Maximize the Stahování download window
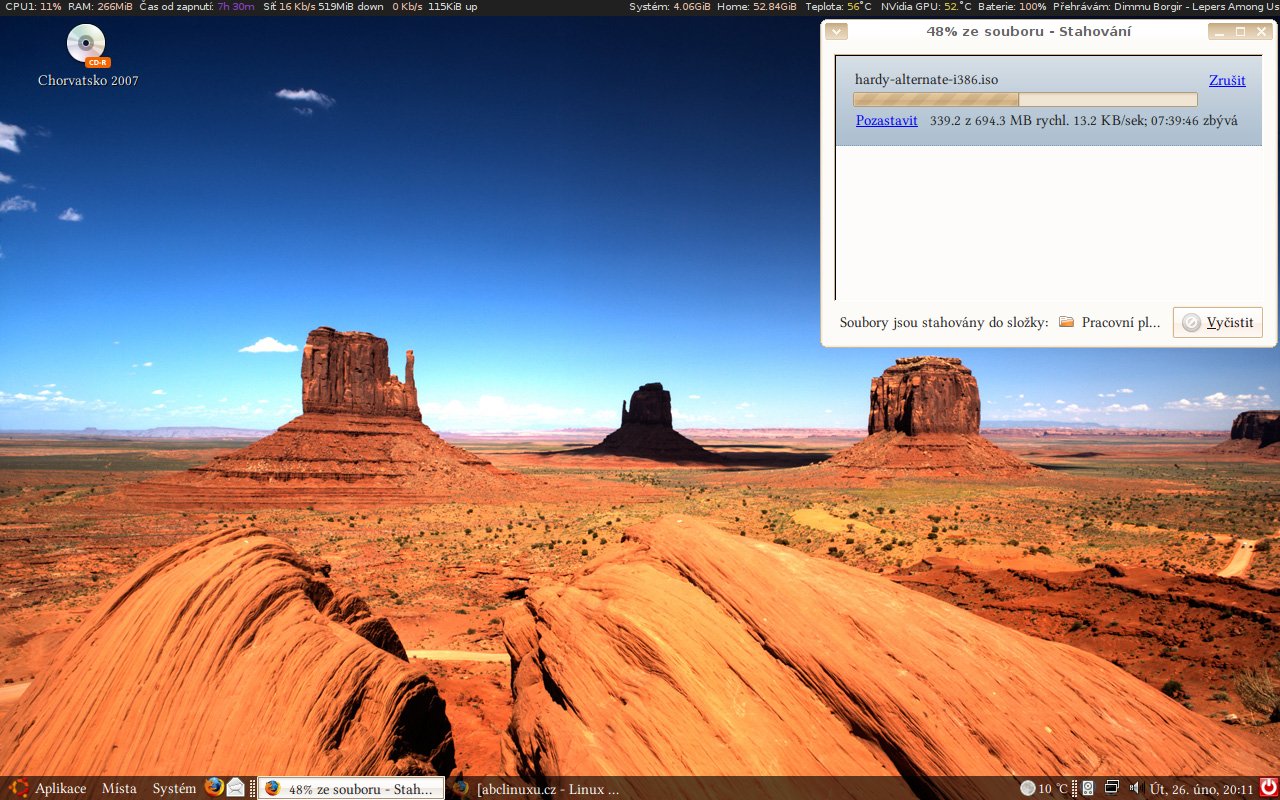This screenshot has width=1280, height=800. 1241,32
